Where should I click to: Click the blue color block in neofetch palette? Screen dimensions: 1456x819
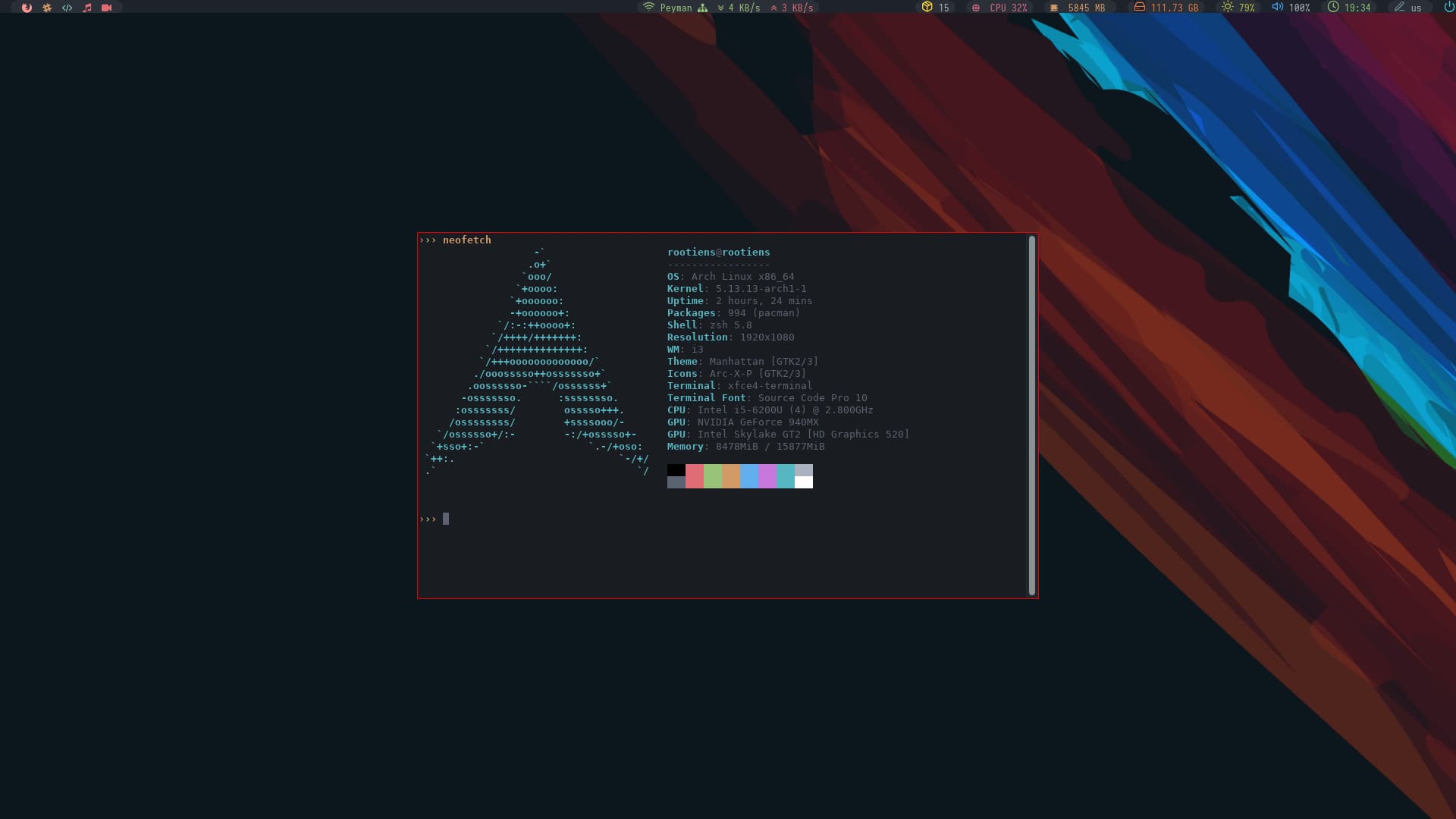749,476
